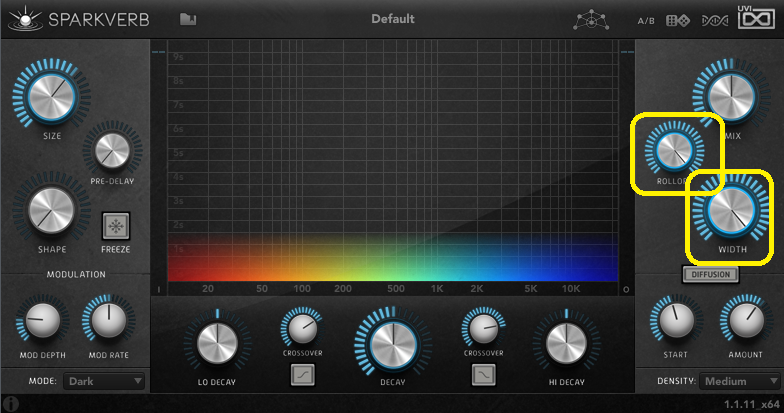Toggle the Freeze snowflake button
Viewport: 784px width, 413px height.
[116, 225]
